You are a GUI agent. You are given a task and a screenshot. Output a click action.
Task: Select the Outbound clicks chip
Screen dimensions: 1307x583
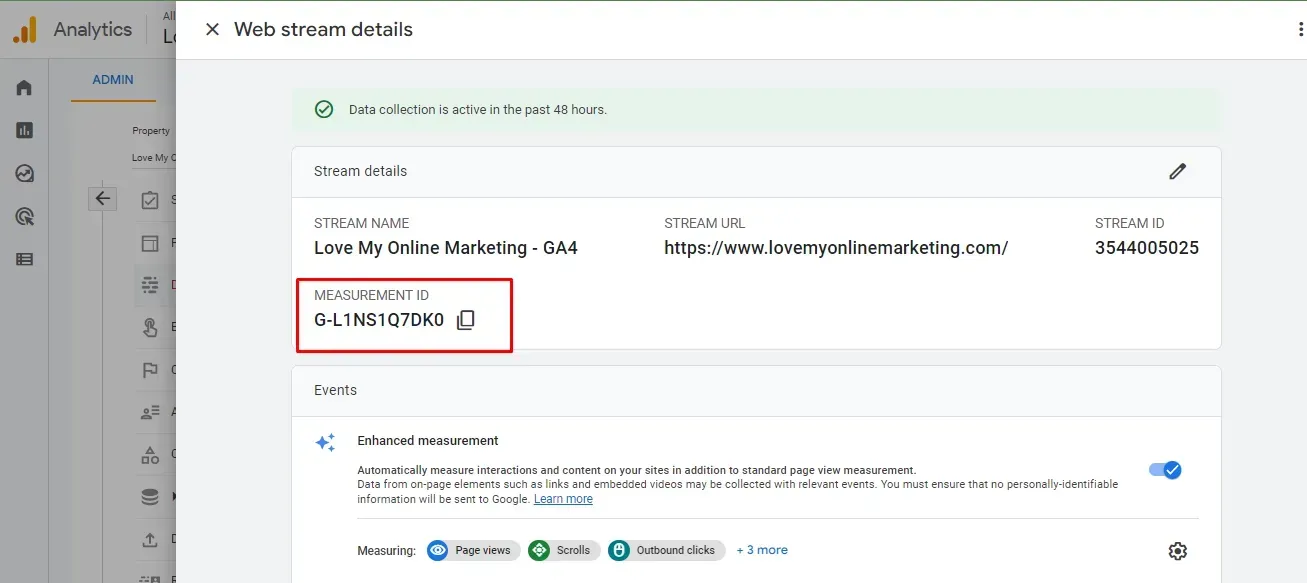click(x=666, y=550)
